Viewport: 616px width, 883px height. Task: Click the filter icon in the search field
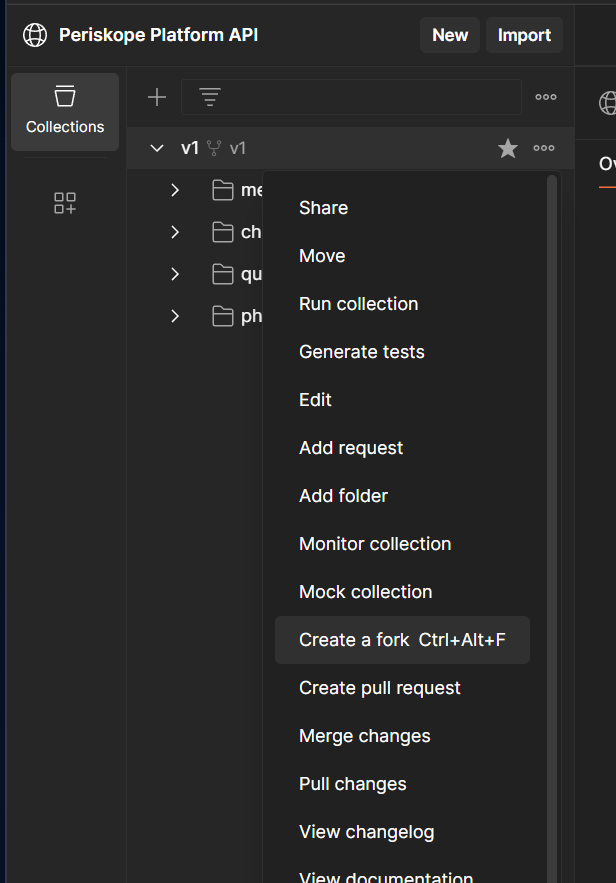pyautogui.click(x=210, y=97)
